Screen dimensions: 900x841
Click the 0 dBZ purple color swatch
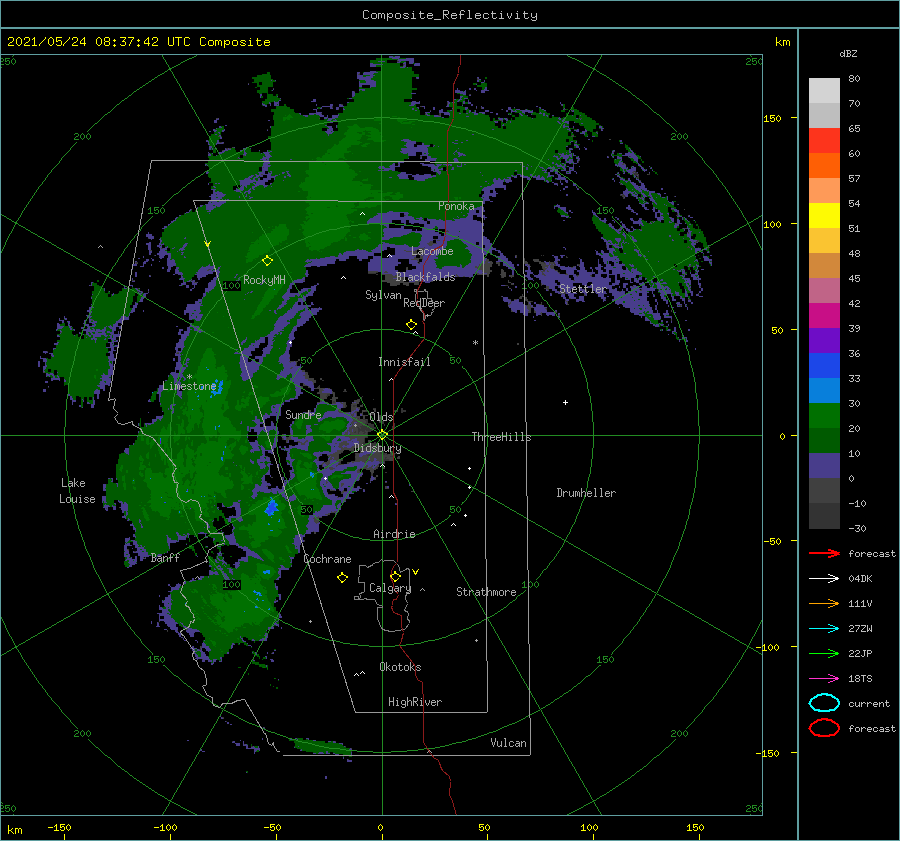pos(824,466)
